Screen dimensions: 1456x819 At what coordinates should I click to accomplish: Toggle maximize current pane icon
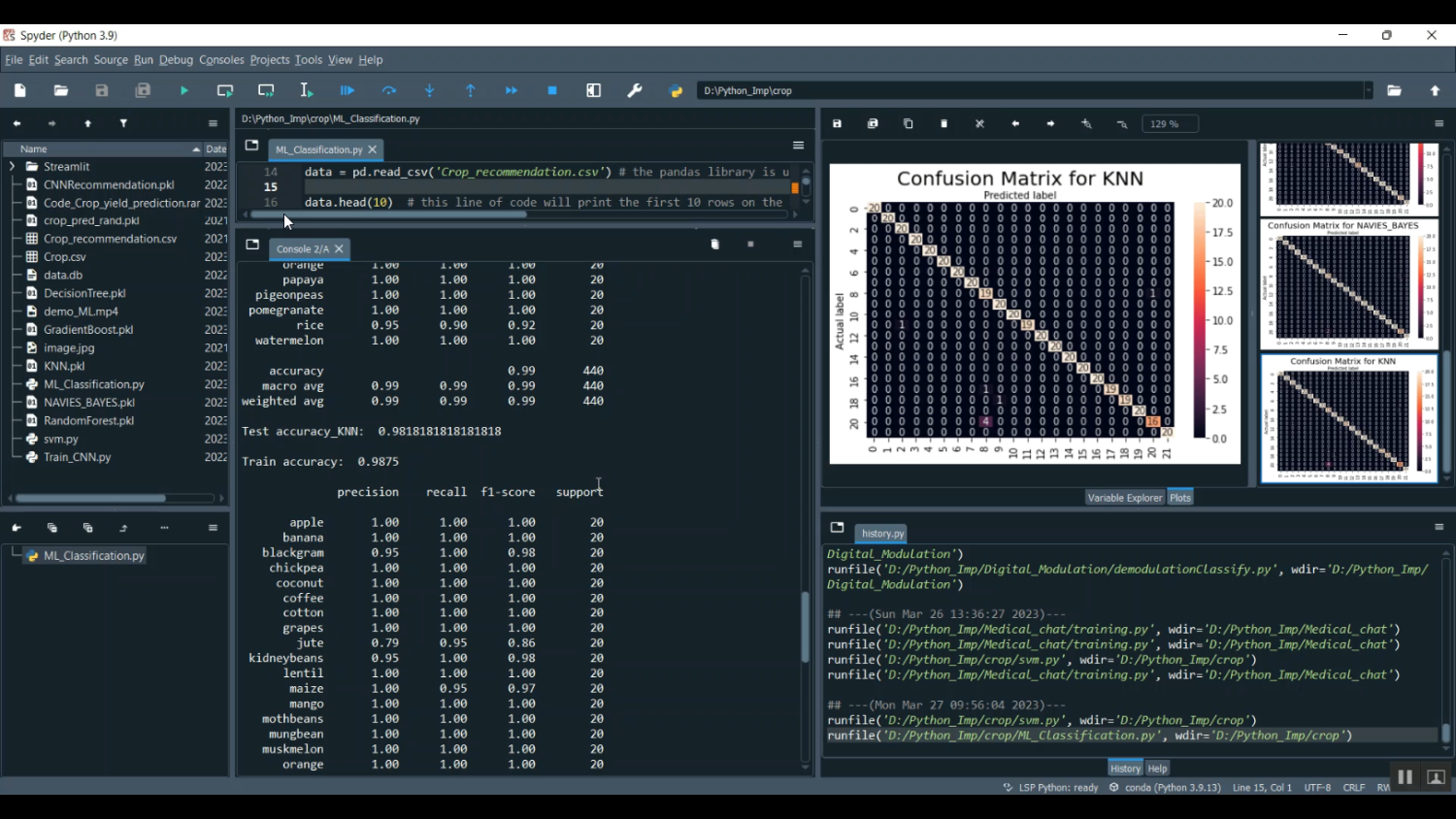pos(594,90)
